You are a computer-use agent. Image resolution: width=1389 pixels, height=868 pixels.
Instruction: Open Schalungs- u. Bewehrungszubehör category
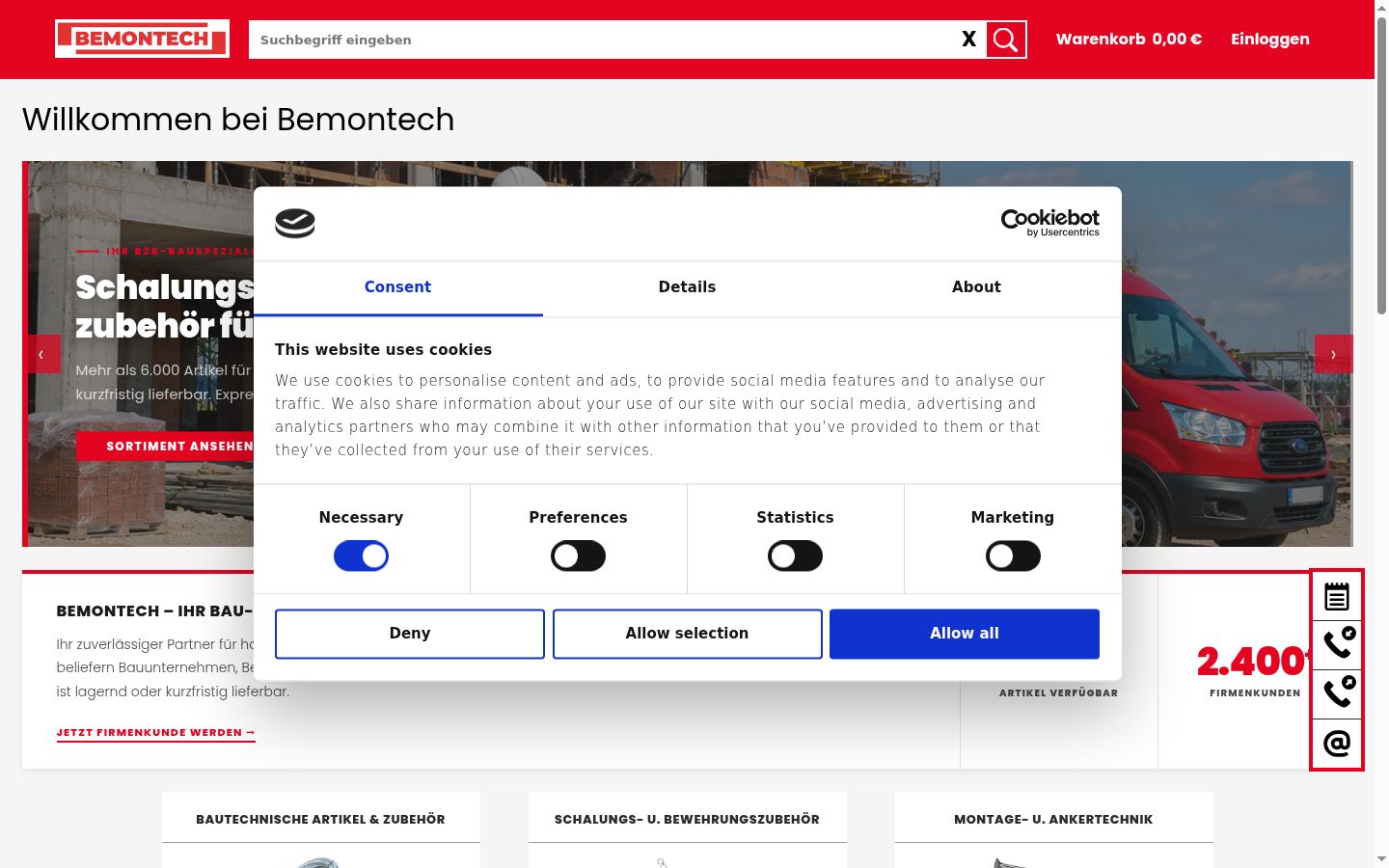click(x=687, y=820)
